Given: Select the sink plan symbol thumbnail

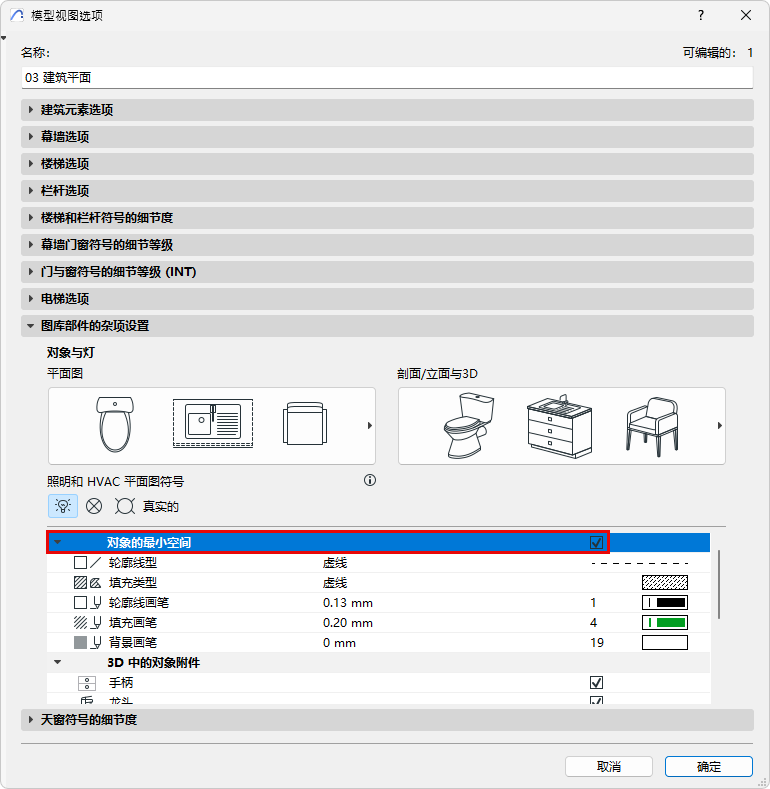Looking at the screenshot, I should (x=213, y=423).
